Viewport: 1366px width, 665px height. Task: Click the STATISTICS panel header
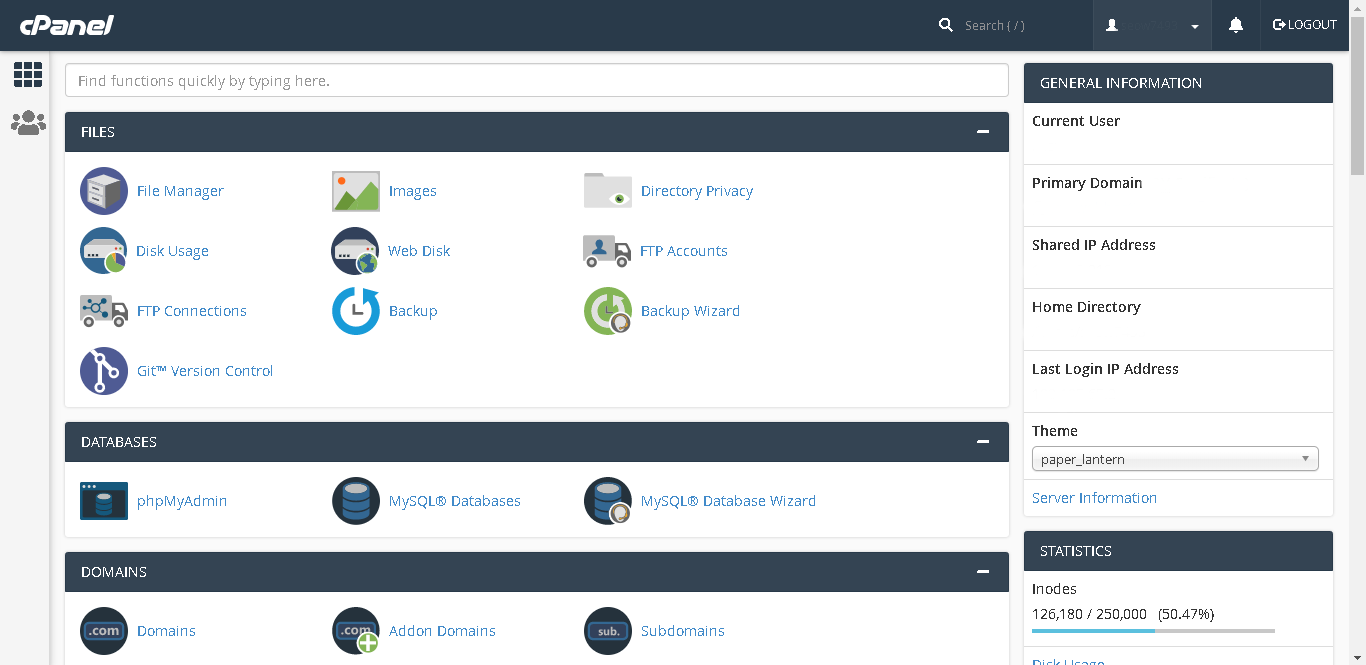click(1178, 551)
